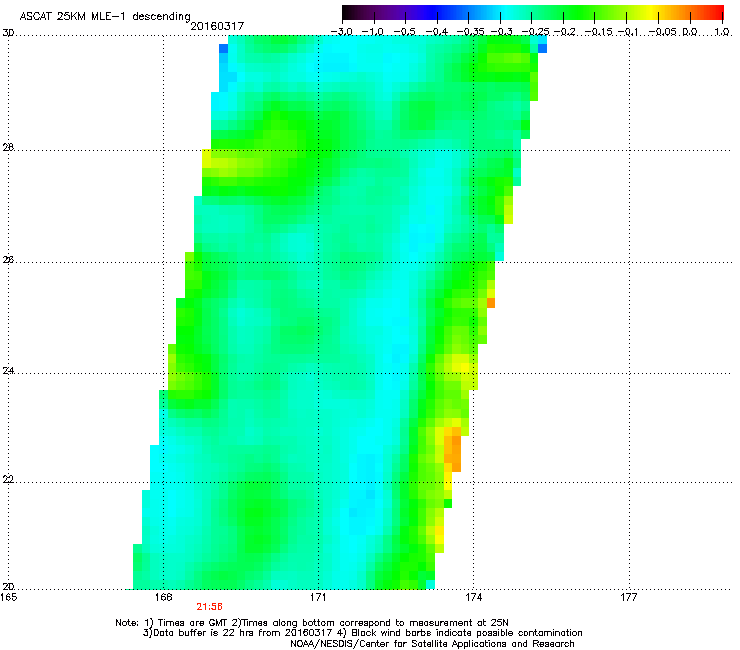The width and height of the screenshot is (740, 650).
Task: Click colorbar label -1.0
Action: 373,32
